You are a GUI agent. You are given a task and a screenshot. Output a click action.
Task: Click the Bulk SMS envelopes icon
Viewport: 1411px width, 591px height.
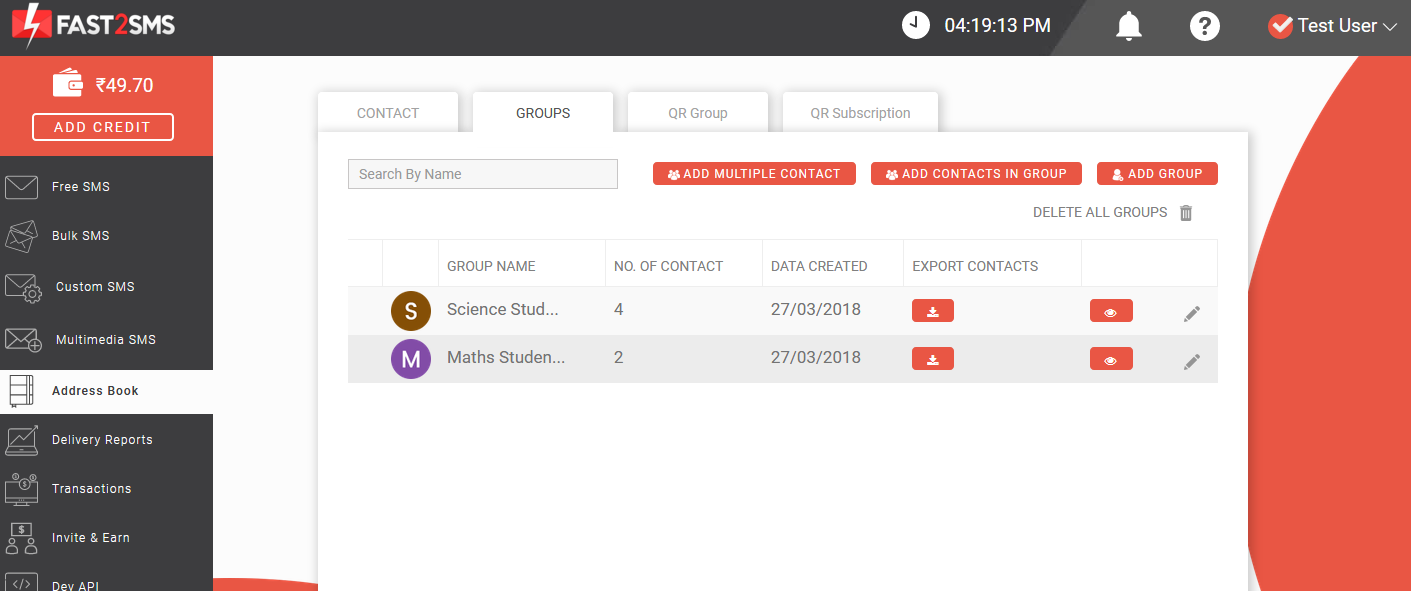coord(21,236)
